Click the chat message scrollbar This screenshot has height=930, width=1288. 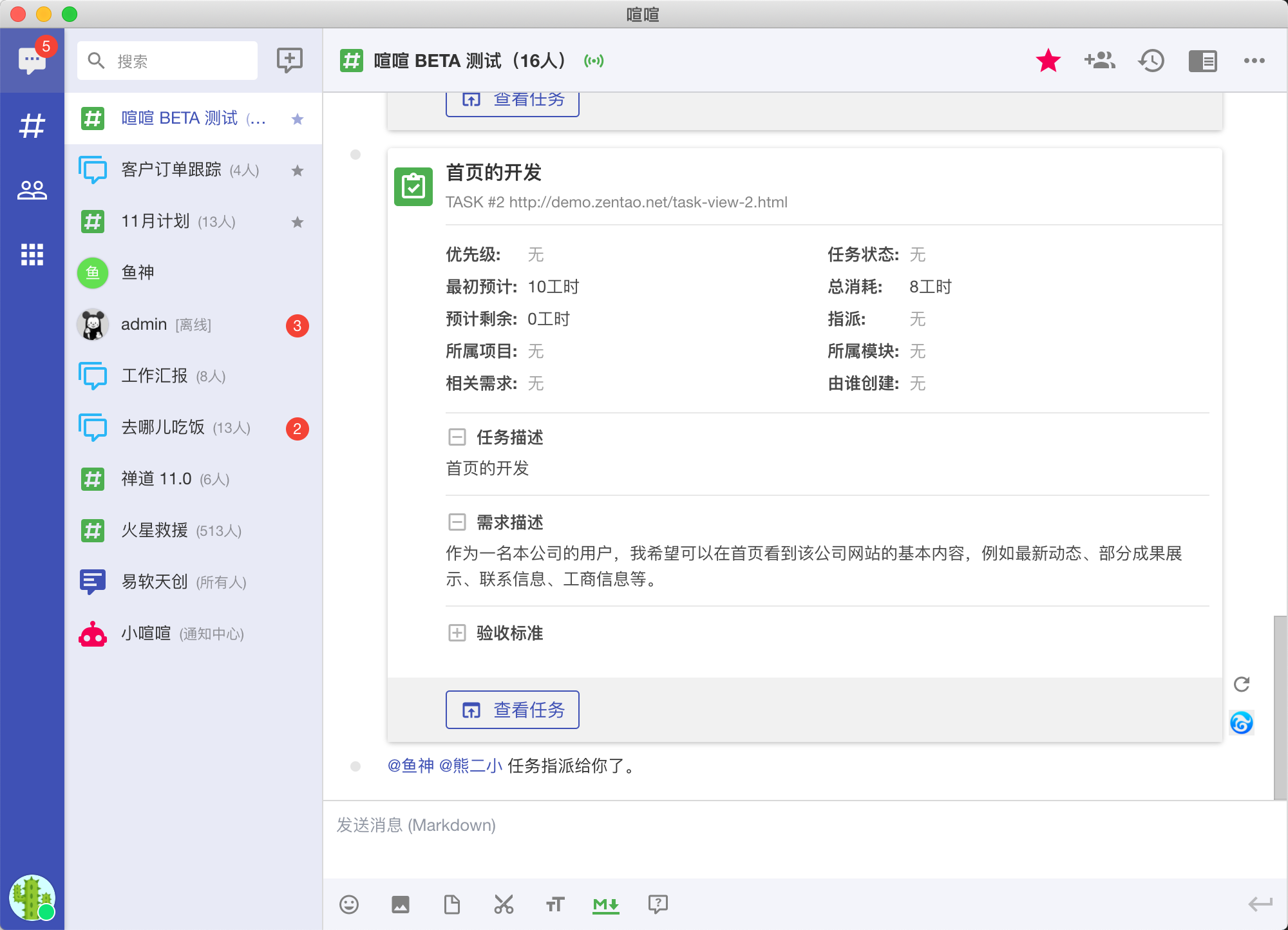coord(1280,707)
